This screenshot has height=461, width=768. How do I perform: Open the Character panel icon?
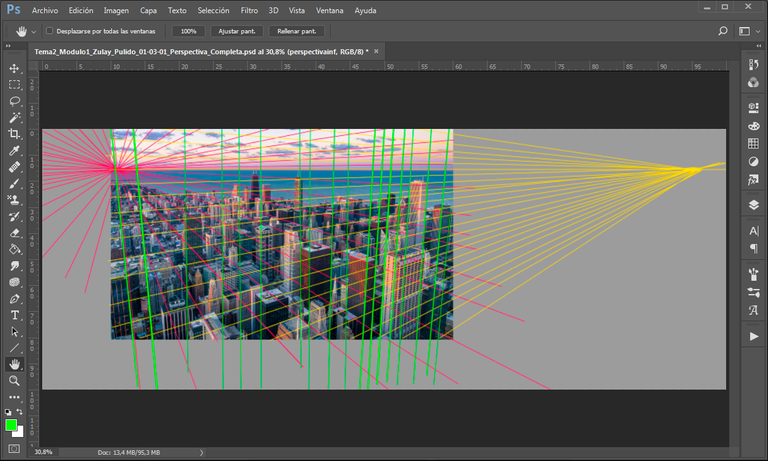753,231
